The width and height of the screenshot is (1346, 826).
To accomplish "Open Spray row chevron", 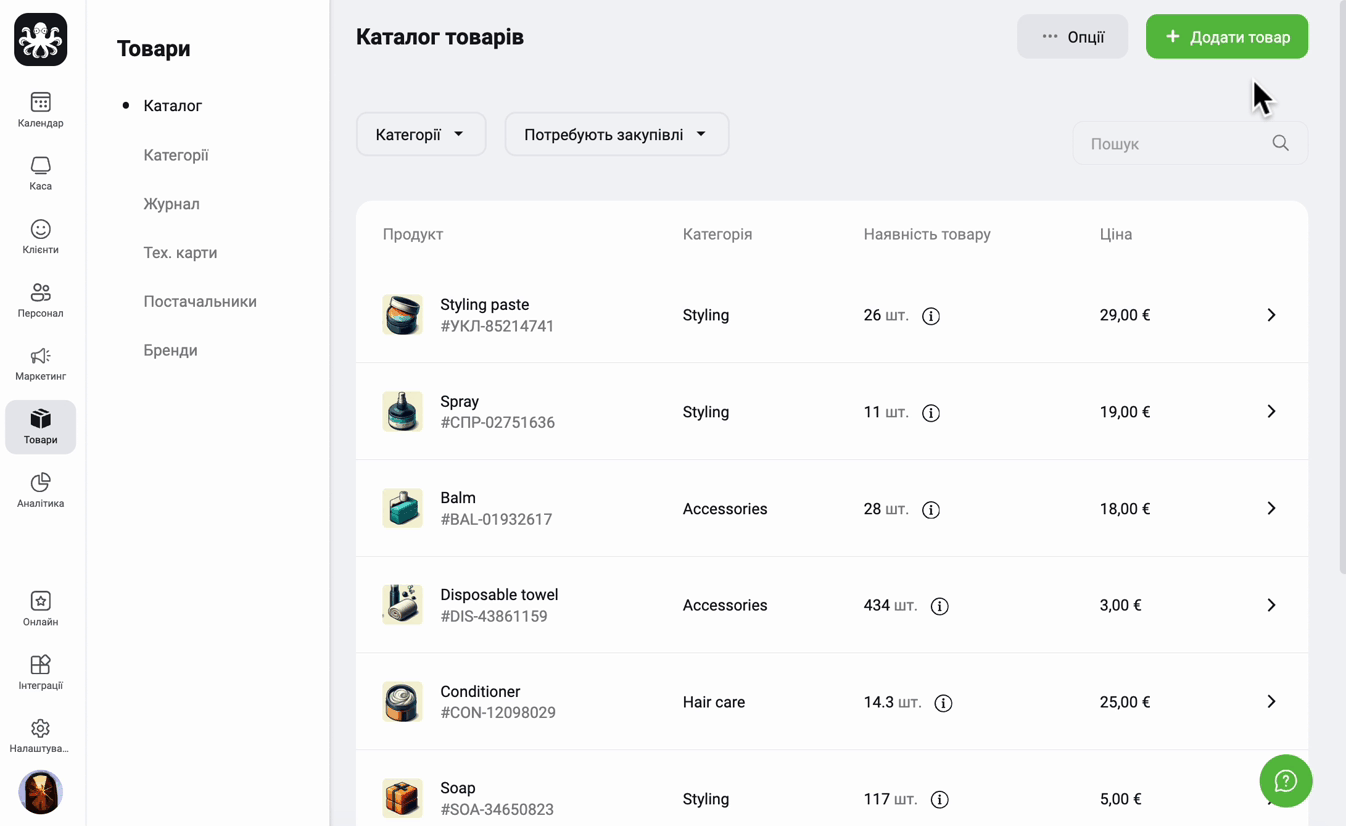I will pyautogui.click(x=1271, y=412).
